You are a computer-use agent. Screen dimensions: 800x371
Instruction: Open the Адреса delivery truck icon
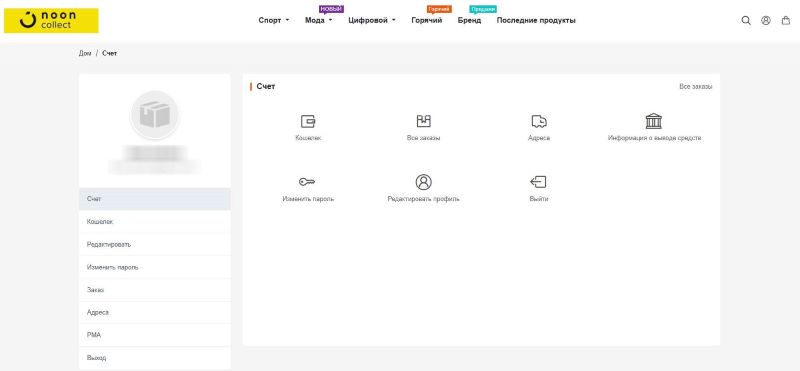(x=539, y=121)
